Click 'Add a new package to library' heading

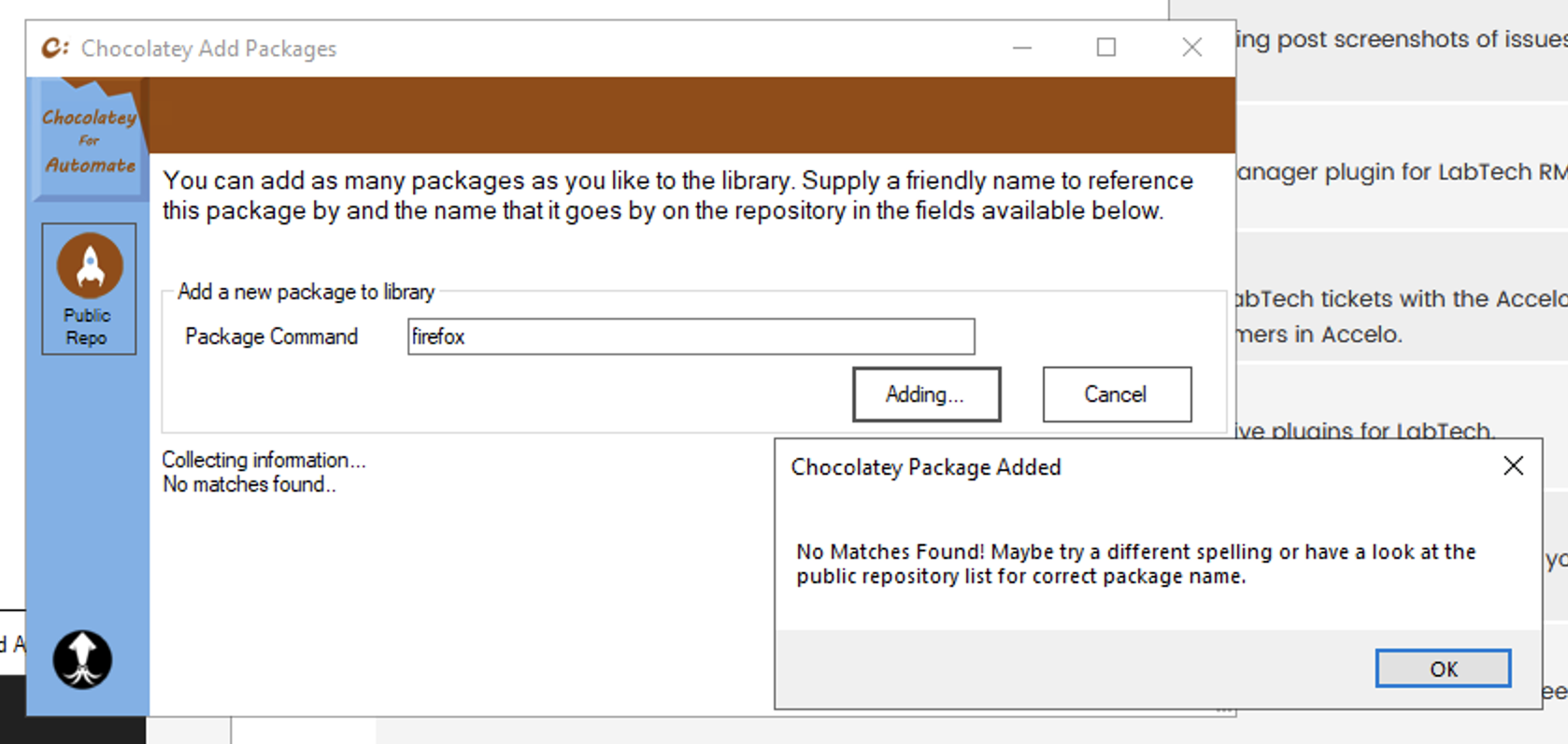(x=306, y=292)
